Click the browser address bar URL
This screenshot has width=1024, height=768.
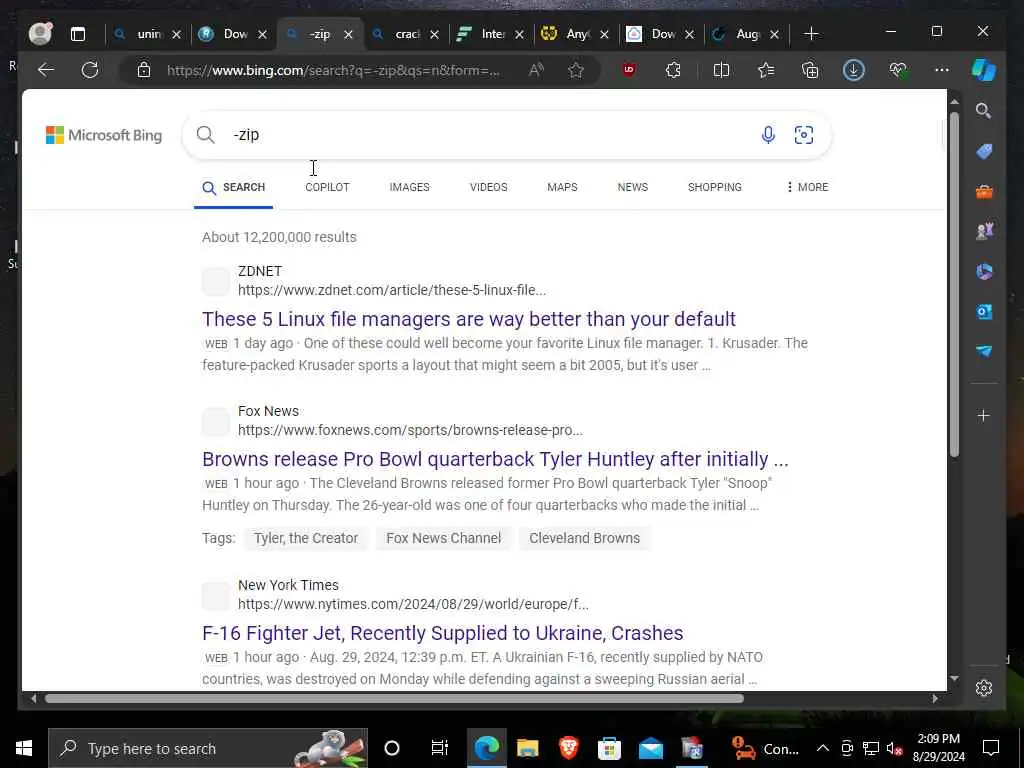(333, 70)
